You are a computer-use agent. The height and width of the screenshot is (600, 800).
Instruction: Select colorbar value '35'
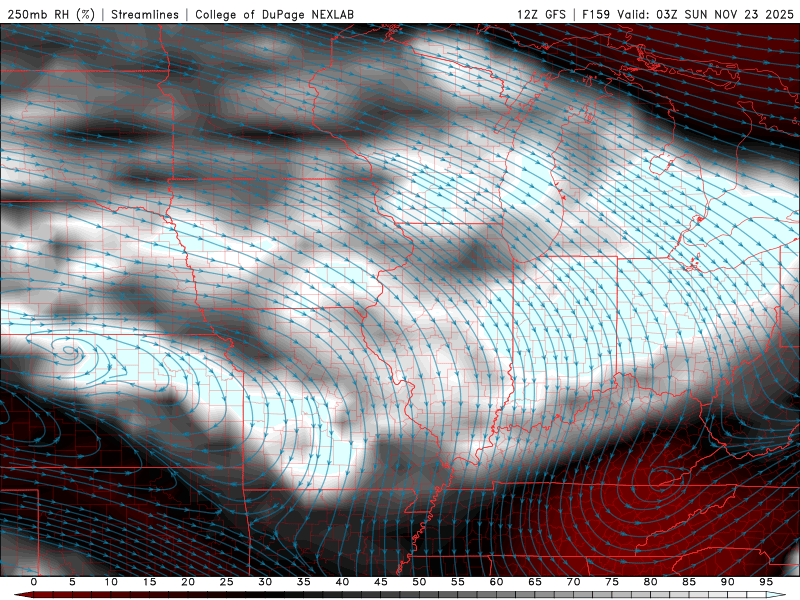point(304,582)
